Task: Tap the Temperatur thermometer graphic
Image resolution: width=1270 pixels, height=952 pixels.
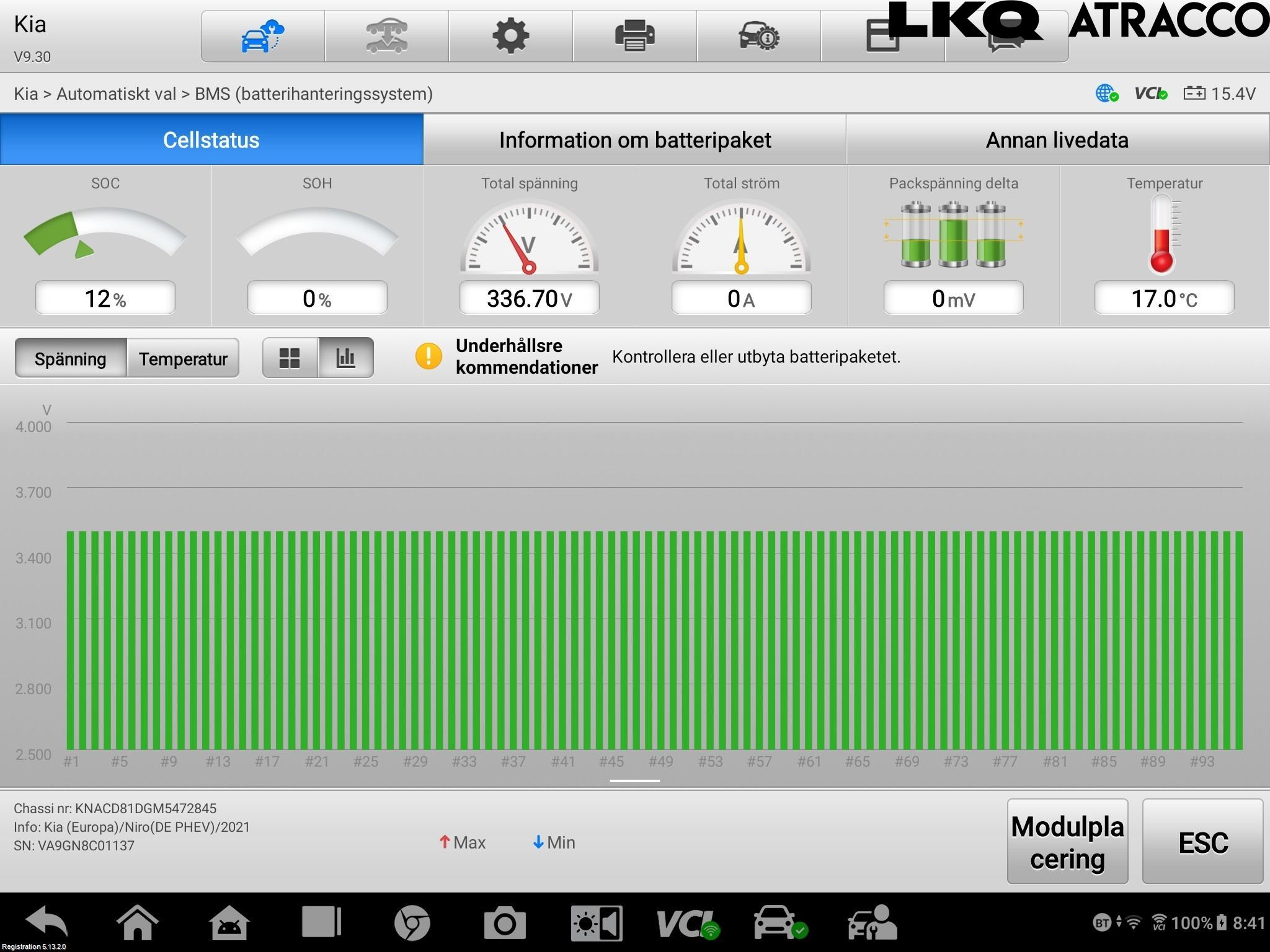Action: (1164, 234)
